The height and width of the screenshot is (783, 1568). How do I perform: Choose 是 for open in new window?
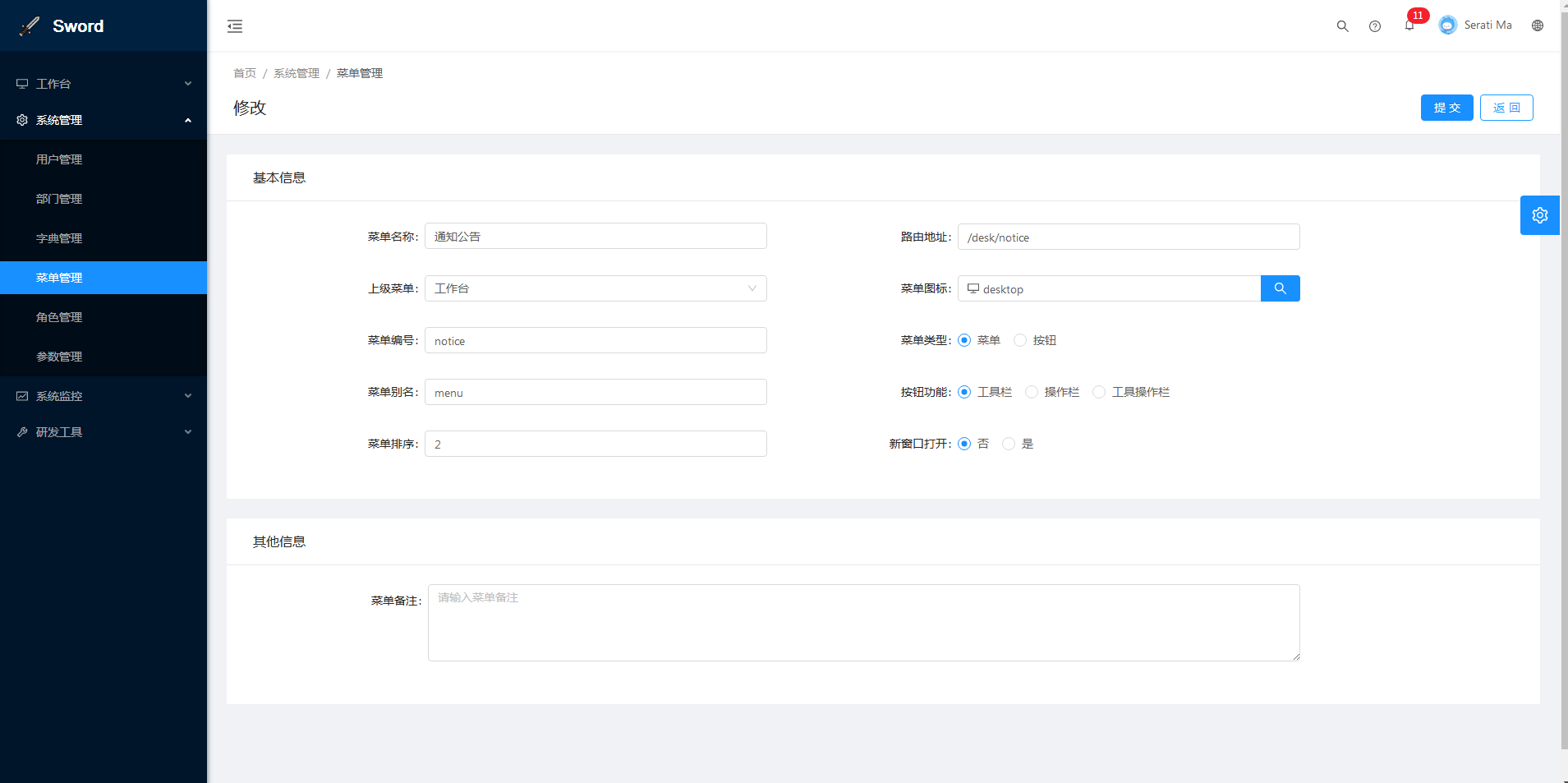point(1009,444)
